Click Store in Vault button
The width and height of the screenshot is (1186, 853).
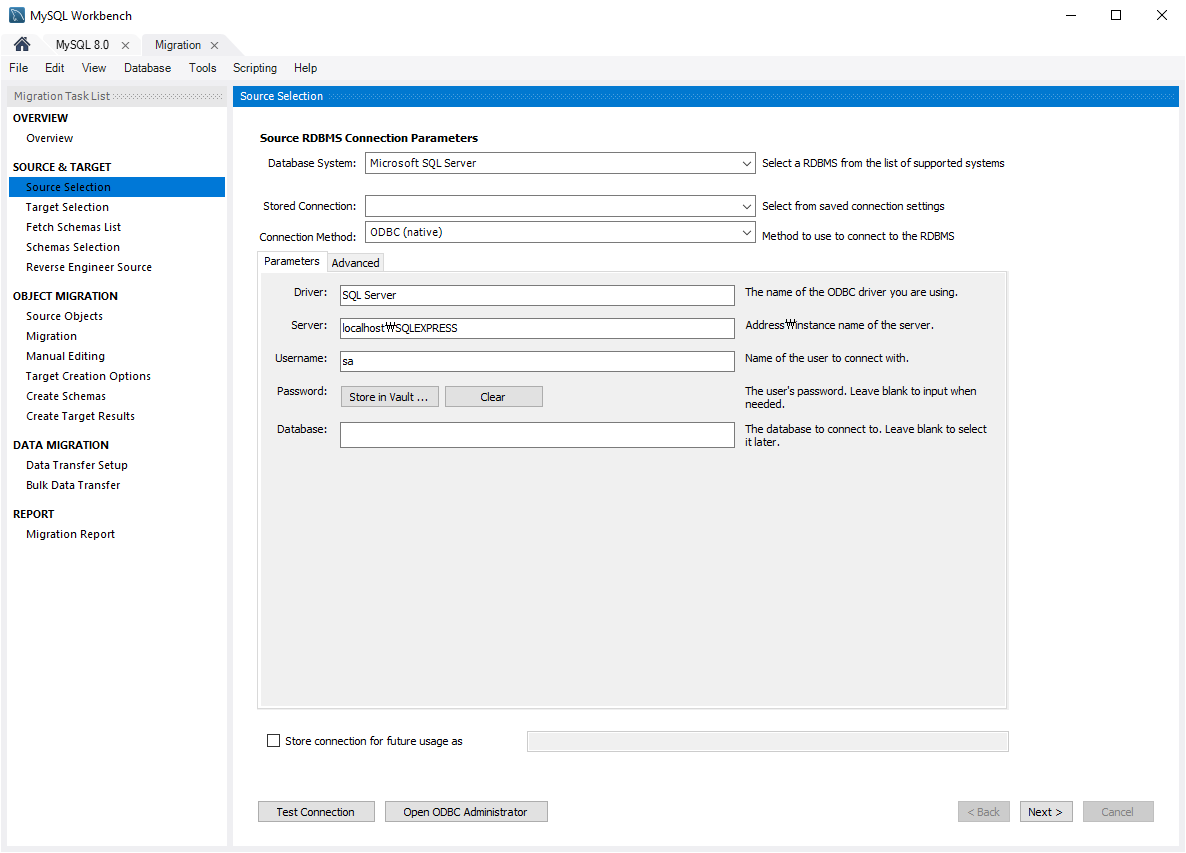389,397
